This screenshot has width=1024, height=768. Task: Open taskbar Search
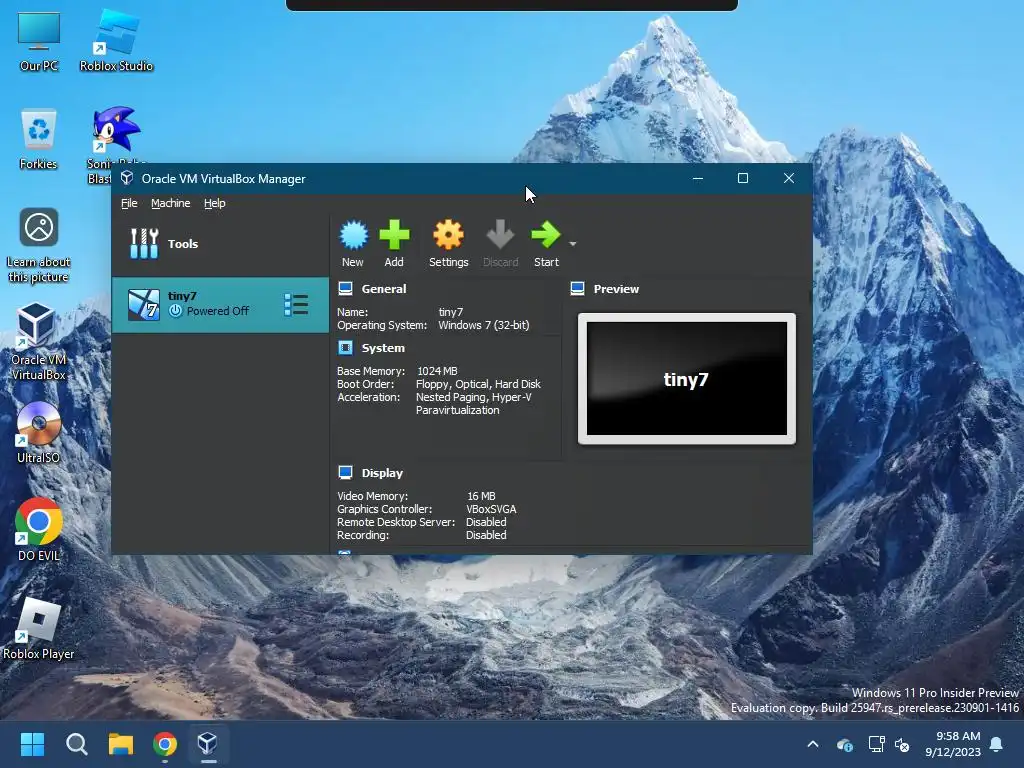coord(76,744)
